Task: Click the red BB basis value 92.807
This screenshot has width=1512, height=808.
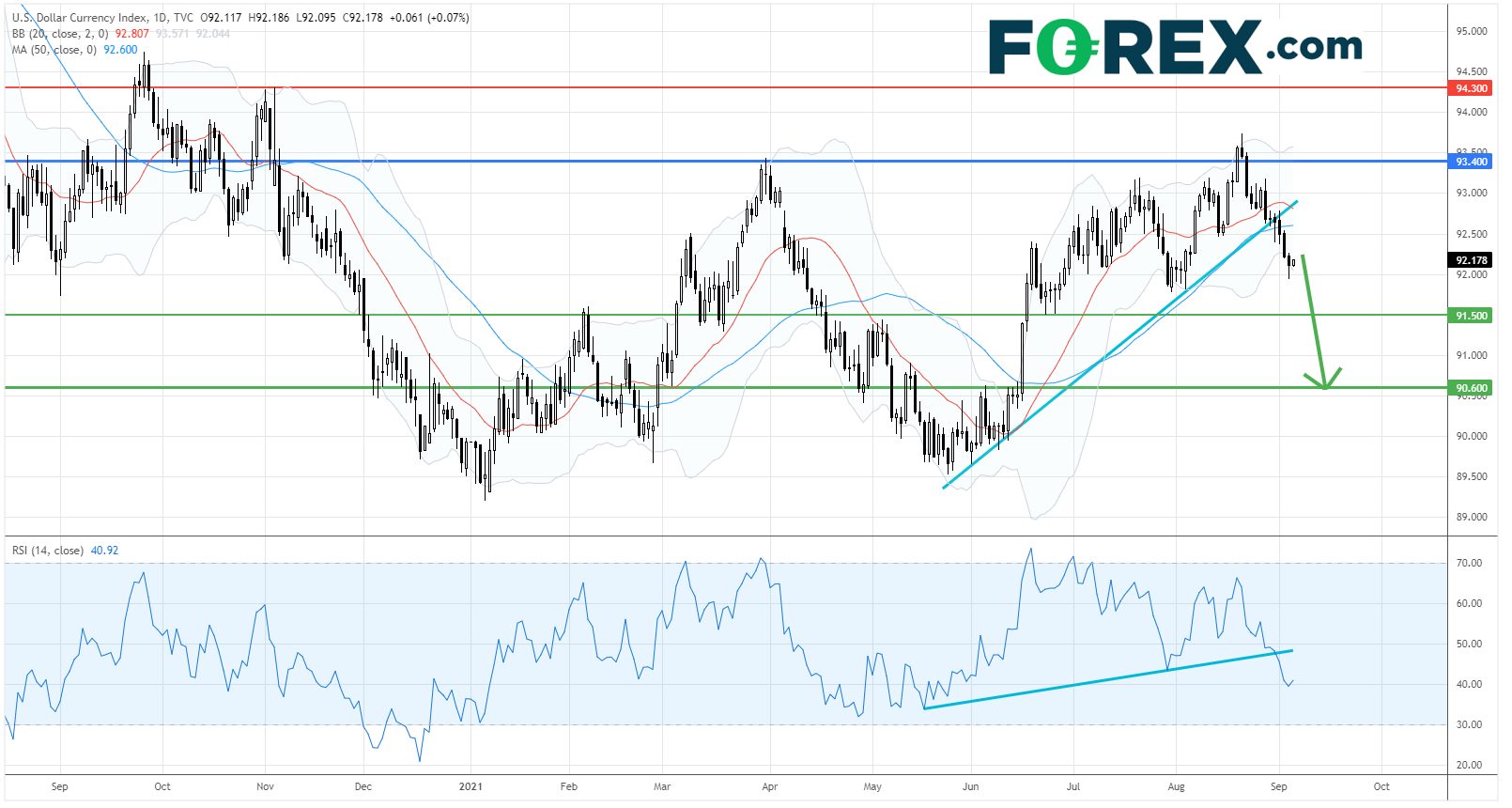Action: coord(131,34)
